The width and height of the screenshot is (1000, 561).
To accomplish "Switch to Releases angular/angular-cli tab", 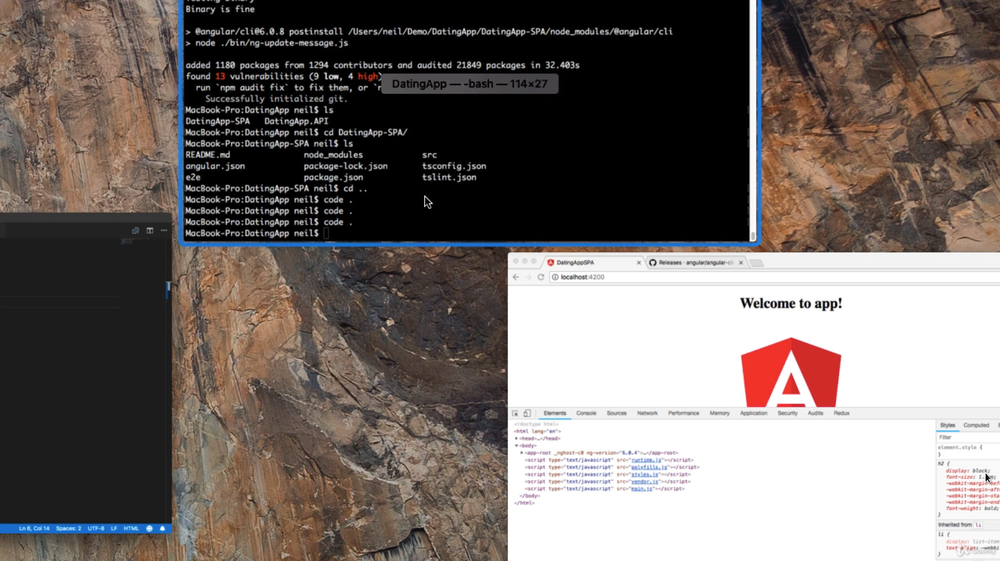I will click(x=695, y=263).
